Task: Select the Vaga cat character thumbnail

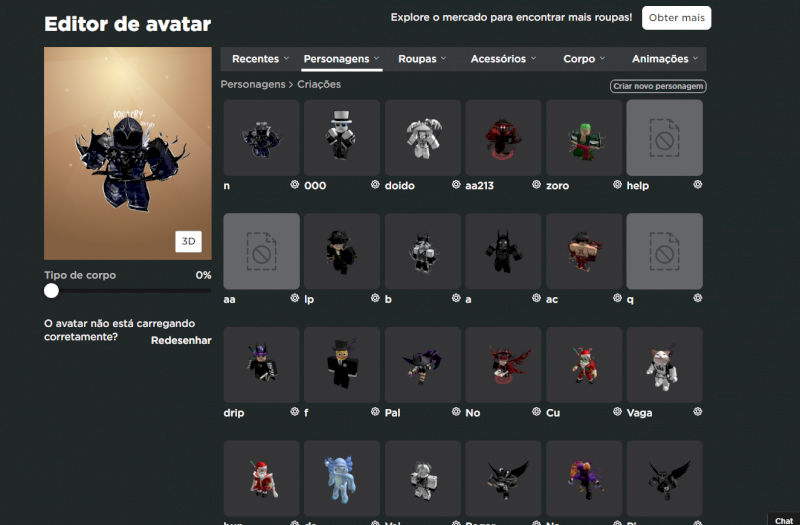Action: tap(664, 365)
